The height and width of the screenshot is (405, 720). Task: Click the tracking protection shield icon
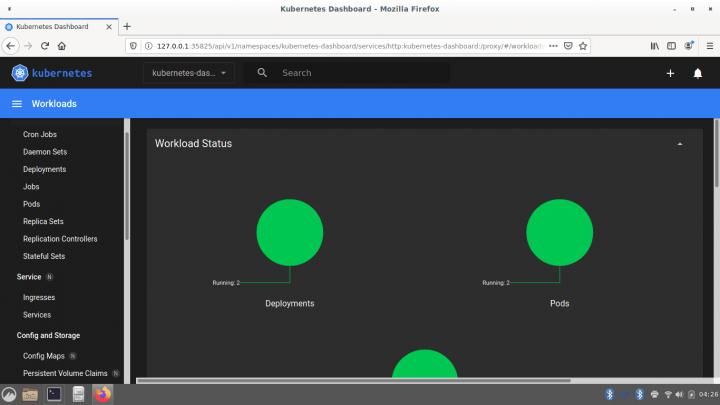pyautogui.click(x=133, y=46)
